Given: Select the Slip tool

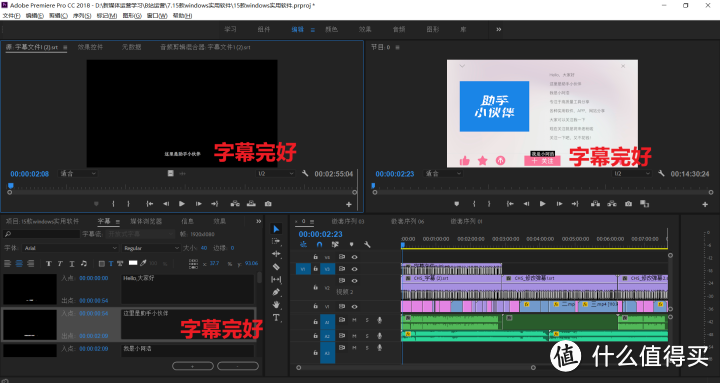Looking at the screenshot, I should 276,279.
